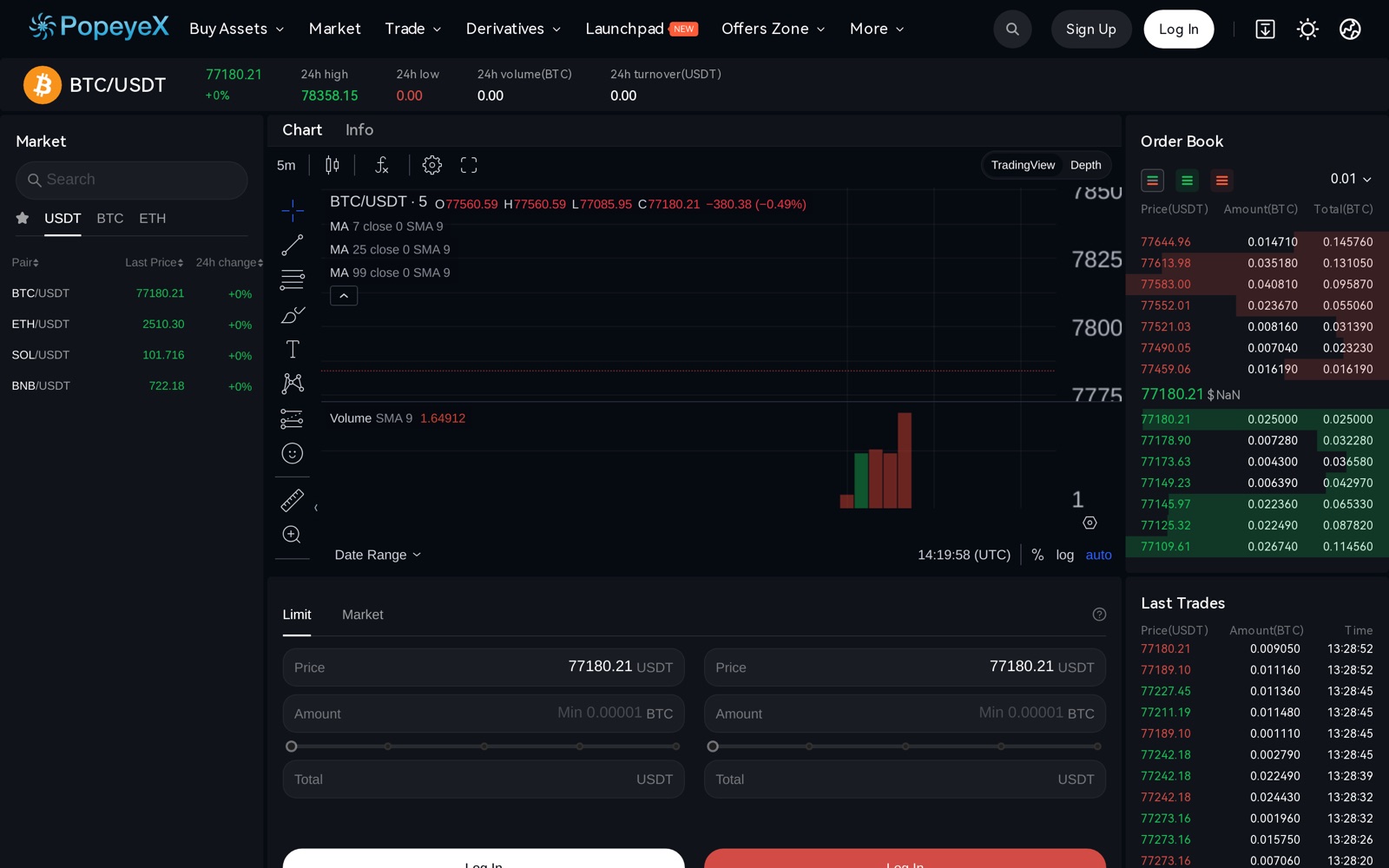Open the order book 0.01 precision dropdown

1351,179
